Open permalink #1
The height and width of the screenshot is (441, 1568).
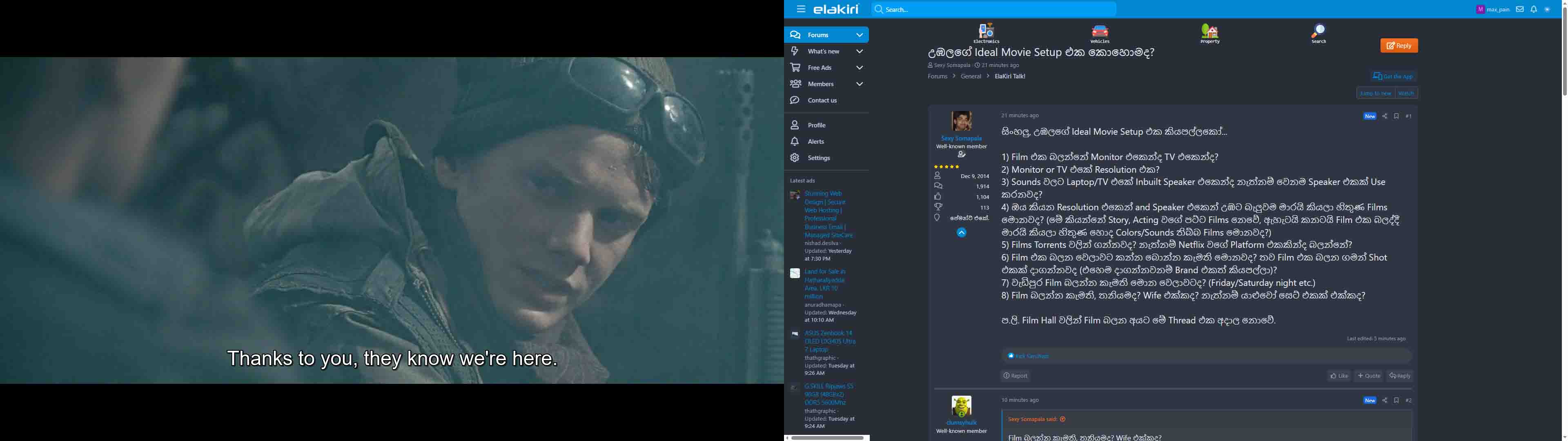tap(1408, 116)
